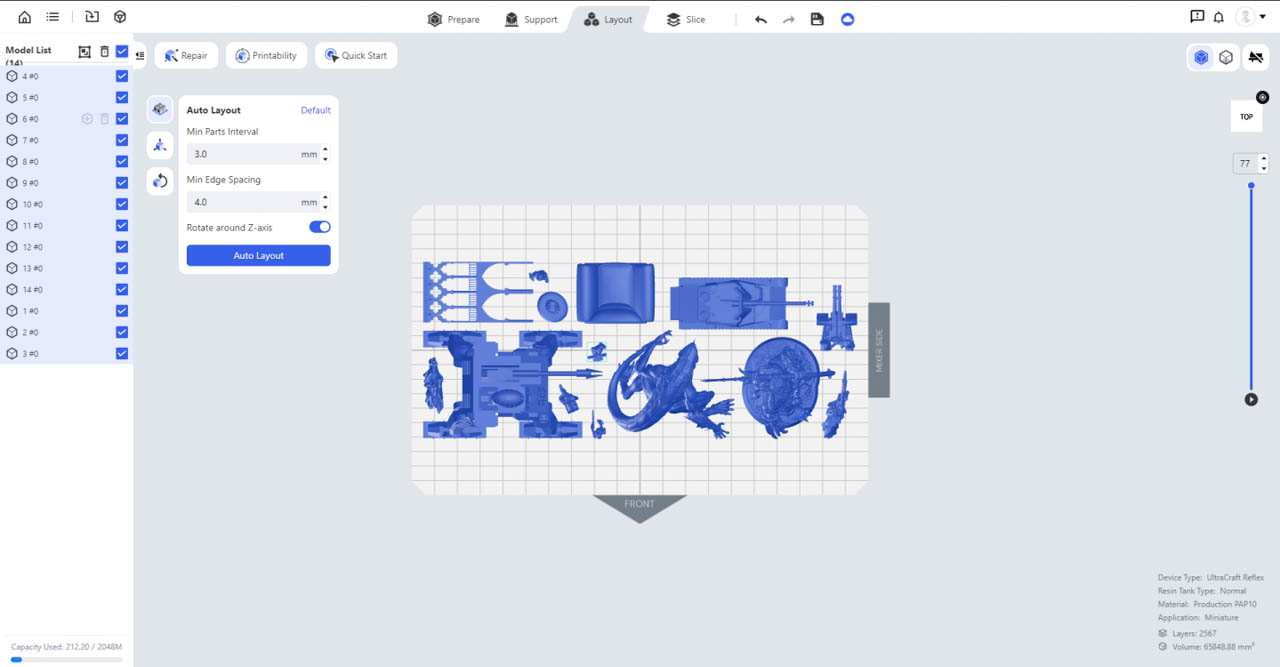Click the layer slider's top handle
1280x667 pixels.
[x=1251, y=186]
